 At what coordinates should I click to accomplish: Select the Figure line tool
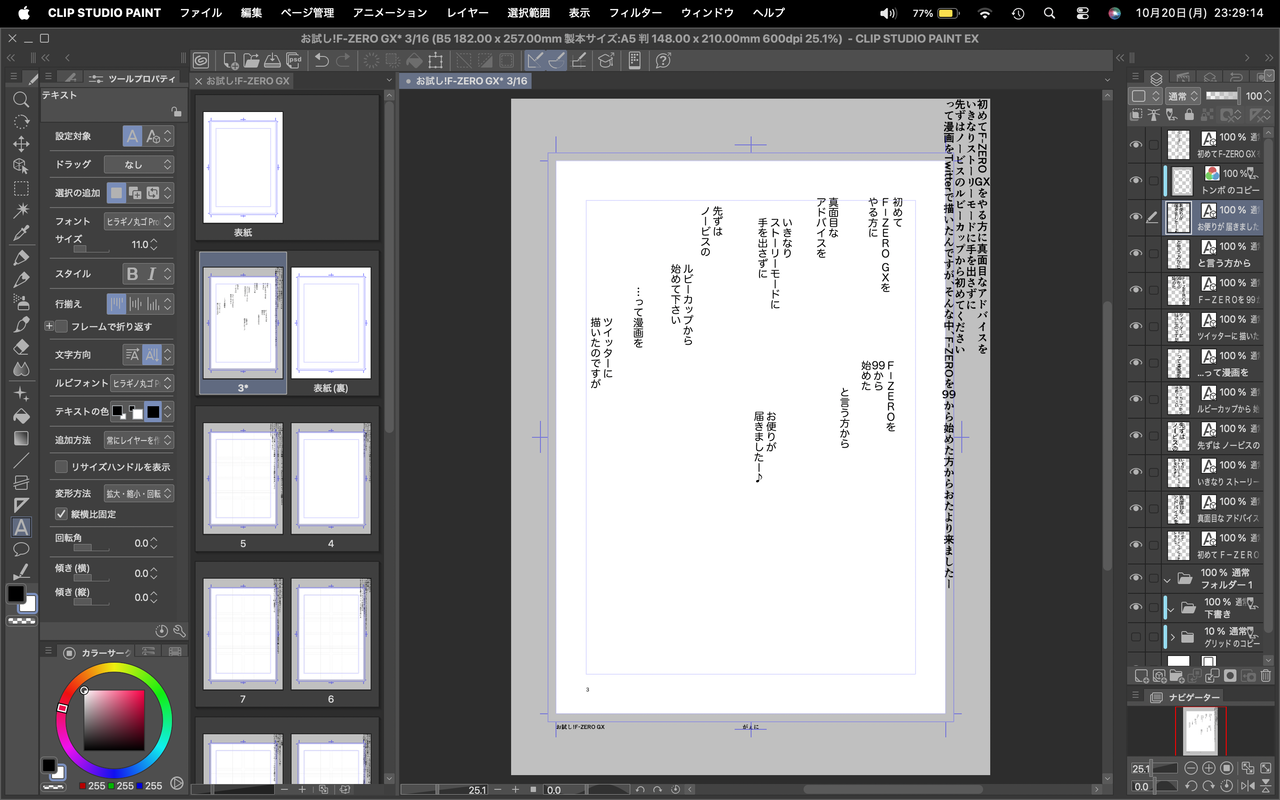20,460
